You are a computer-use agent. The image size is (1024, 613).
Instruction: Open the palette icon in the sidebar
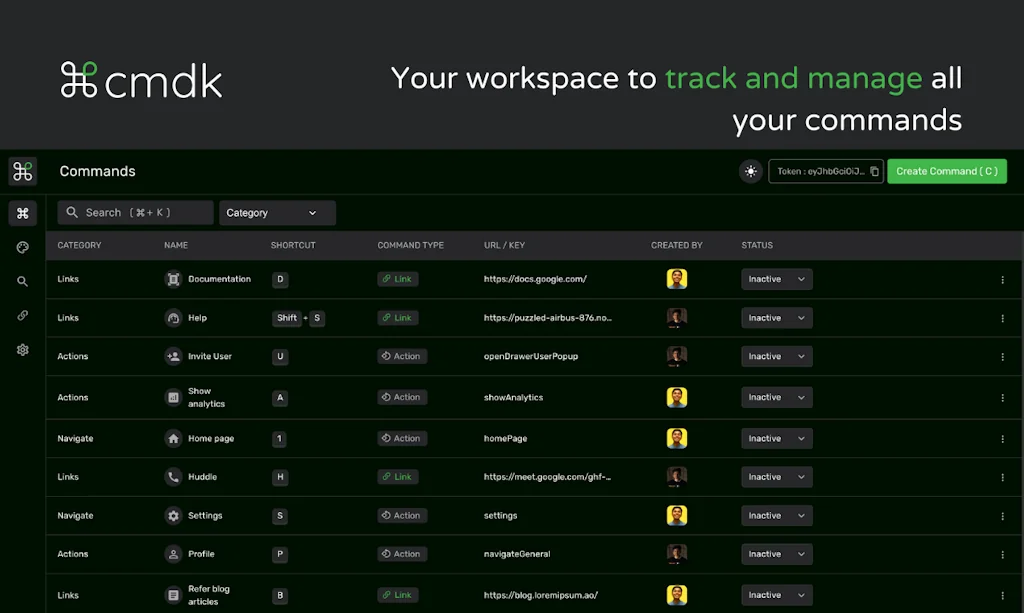[x=22, y=247]
